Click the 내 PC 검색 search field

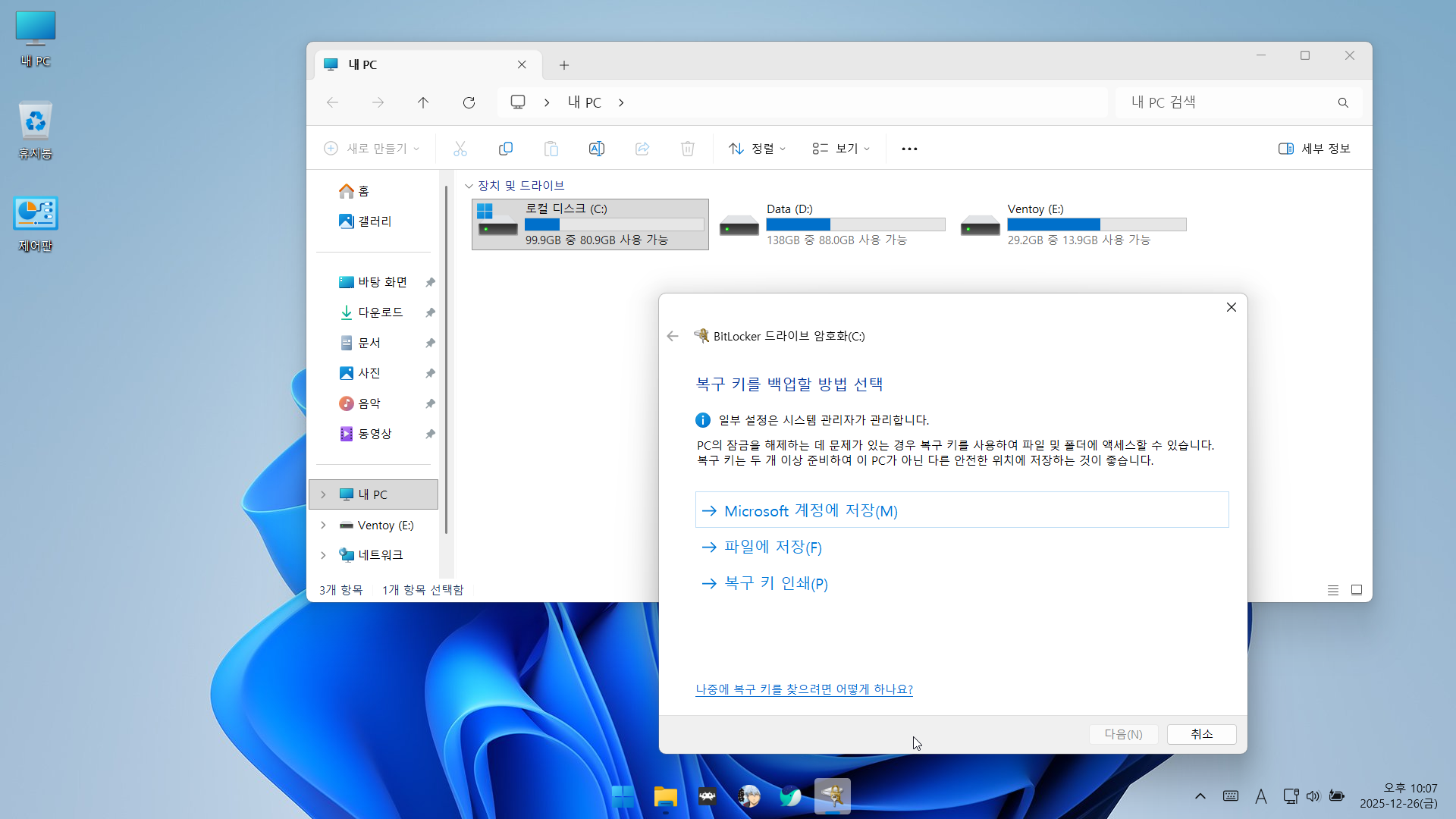[x=1228, y=102]
